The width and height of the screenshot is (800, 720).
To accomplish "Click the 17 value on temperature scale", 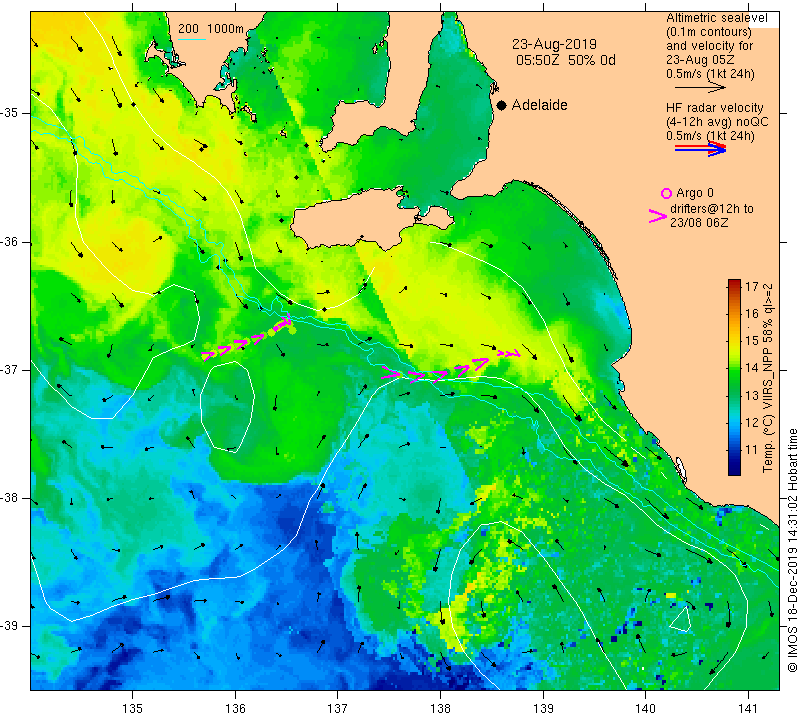I will pyautogui.click(x=752, y=286).
